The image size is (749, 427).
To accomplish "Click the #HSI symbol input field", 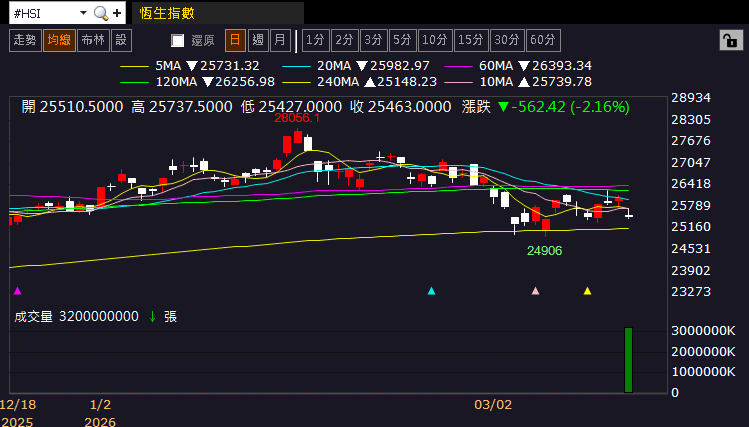I will coord(44,13).
